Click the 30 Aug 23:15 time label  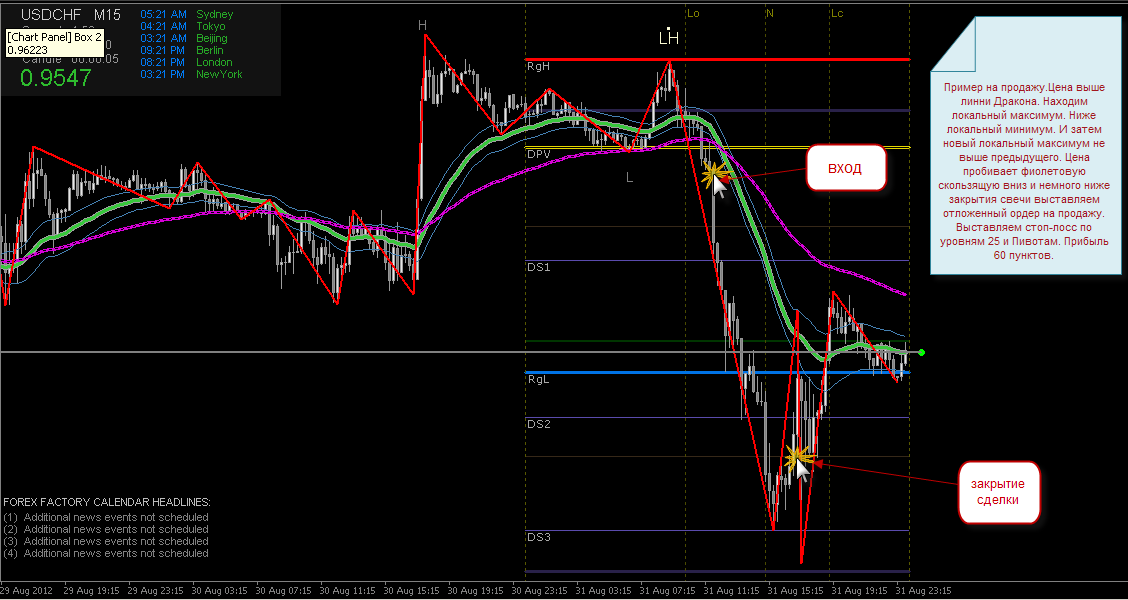540,591
